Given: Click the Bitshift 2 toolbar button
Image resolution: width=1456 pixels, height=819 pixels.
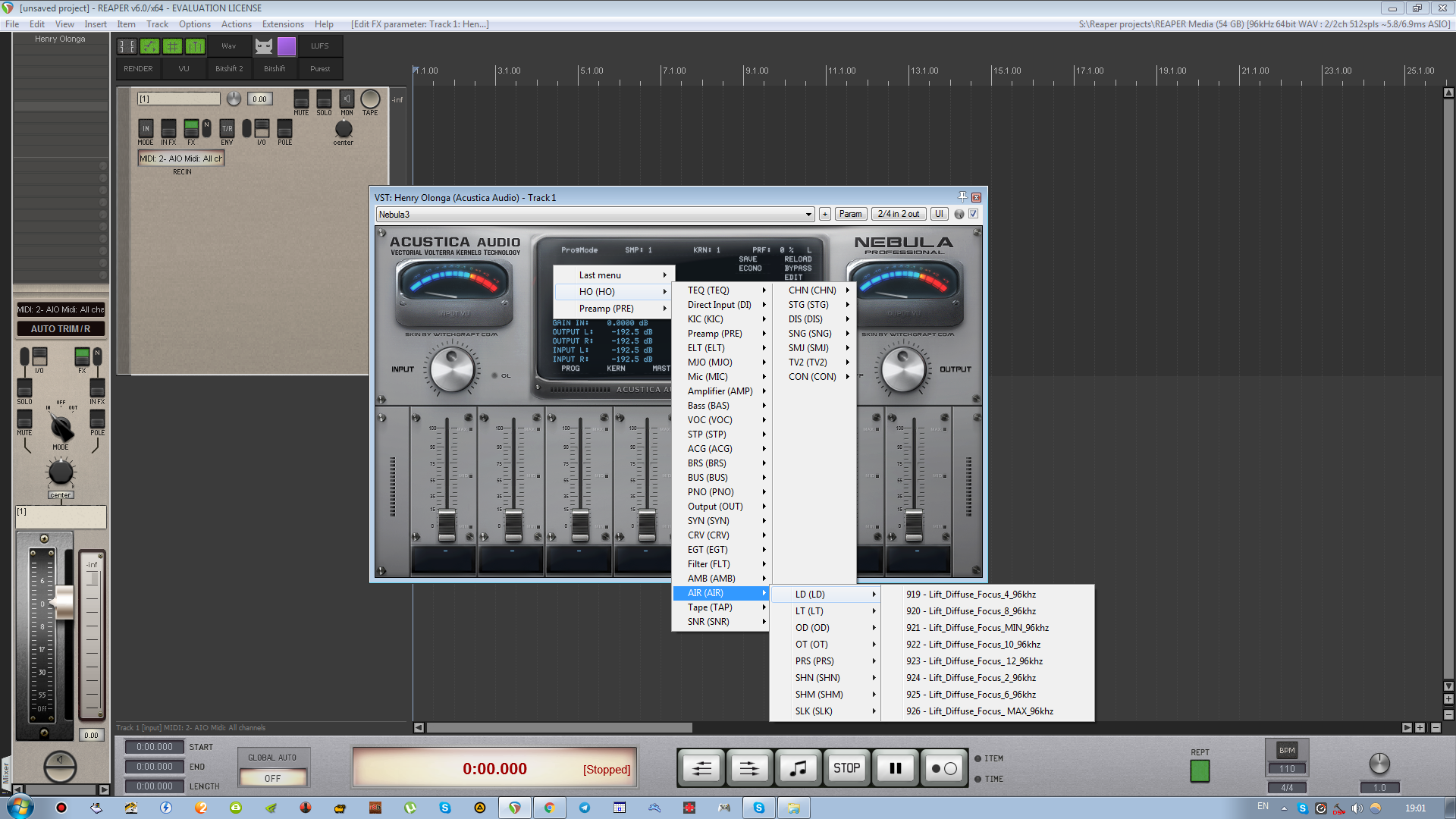Looking at the screenshot, I should click(229, 68).
